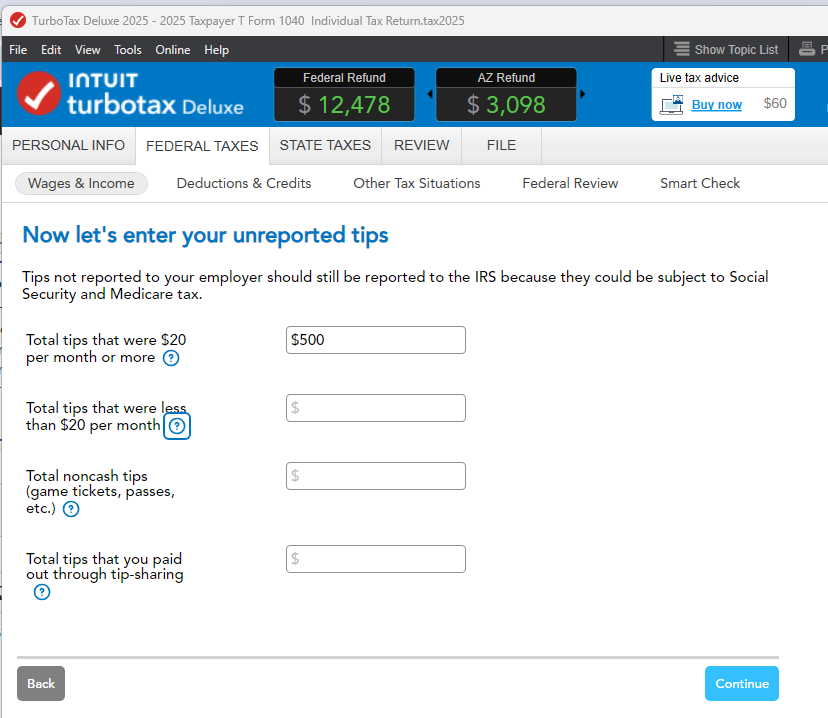Click the 'AZ Refund' header label

click(506, 78)
